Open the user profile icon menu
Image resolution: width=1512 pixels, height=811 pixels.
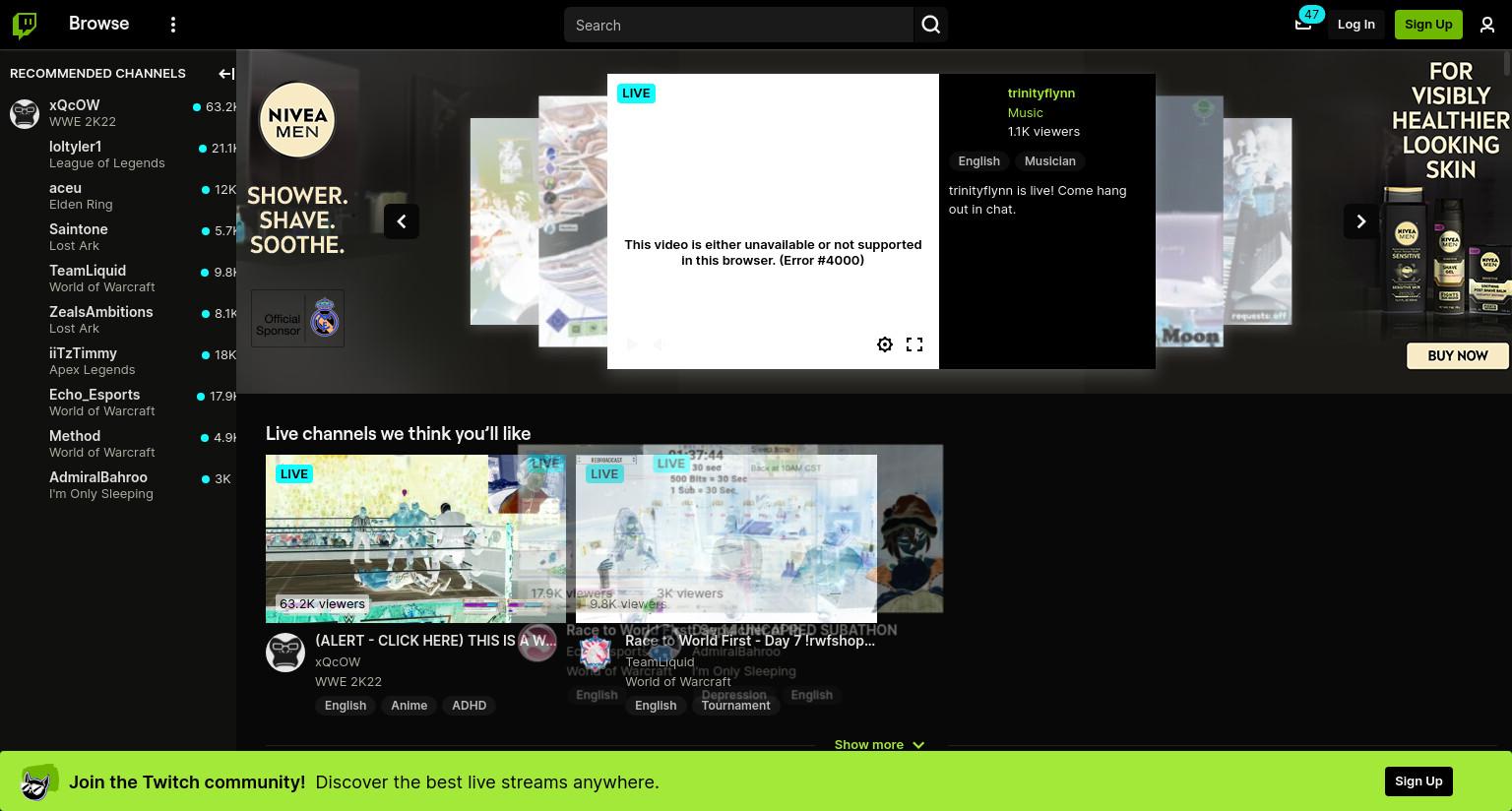click(1487, 25)
